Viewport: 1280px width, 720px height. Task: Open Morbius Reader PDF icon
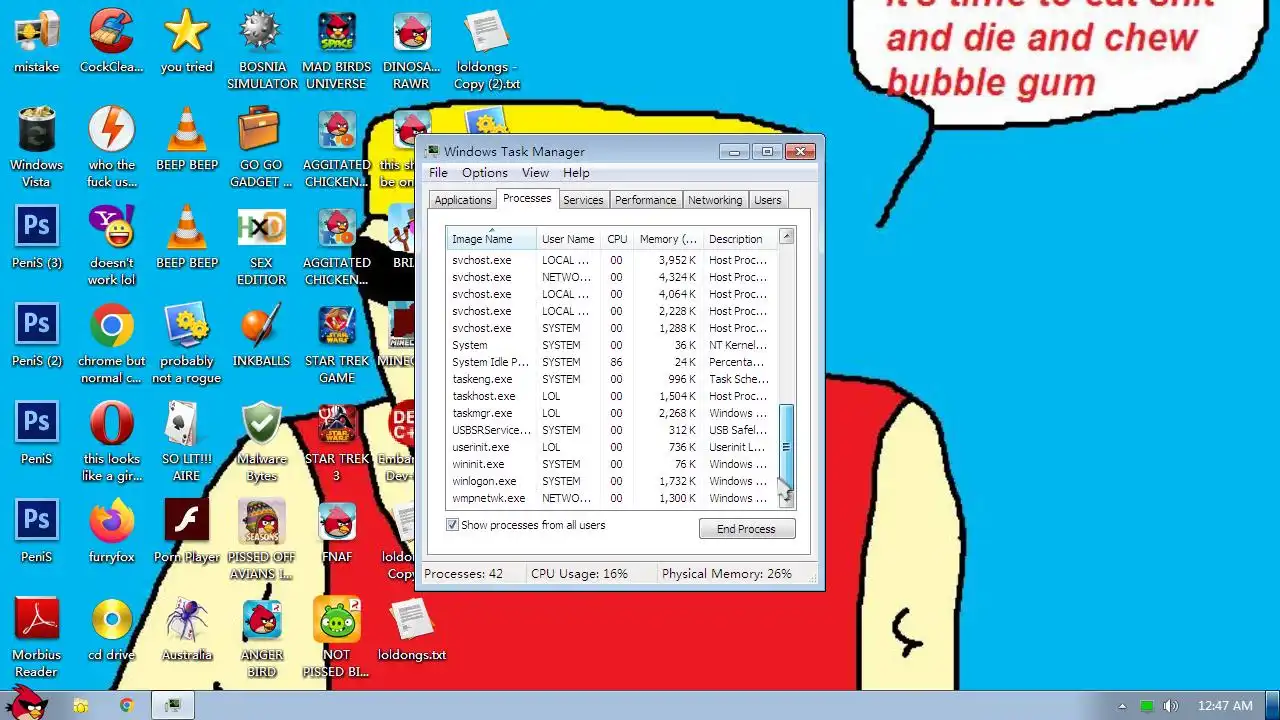point(36,638)
